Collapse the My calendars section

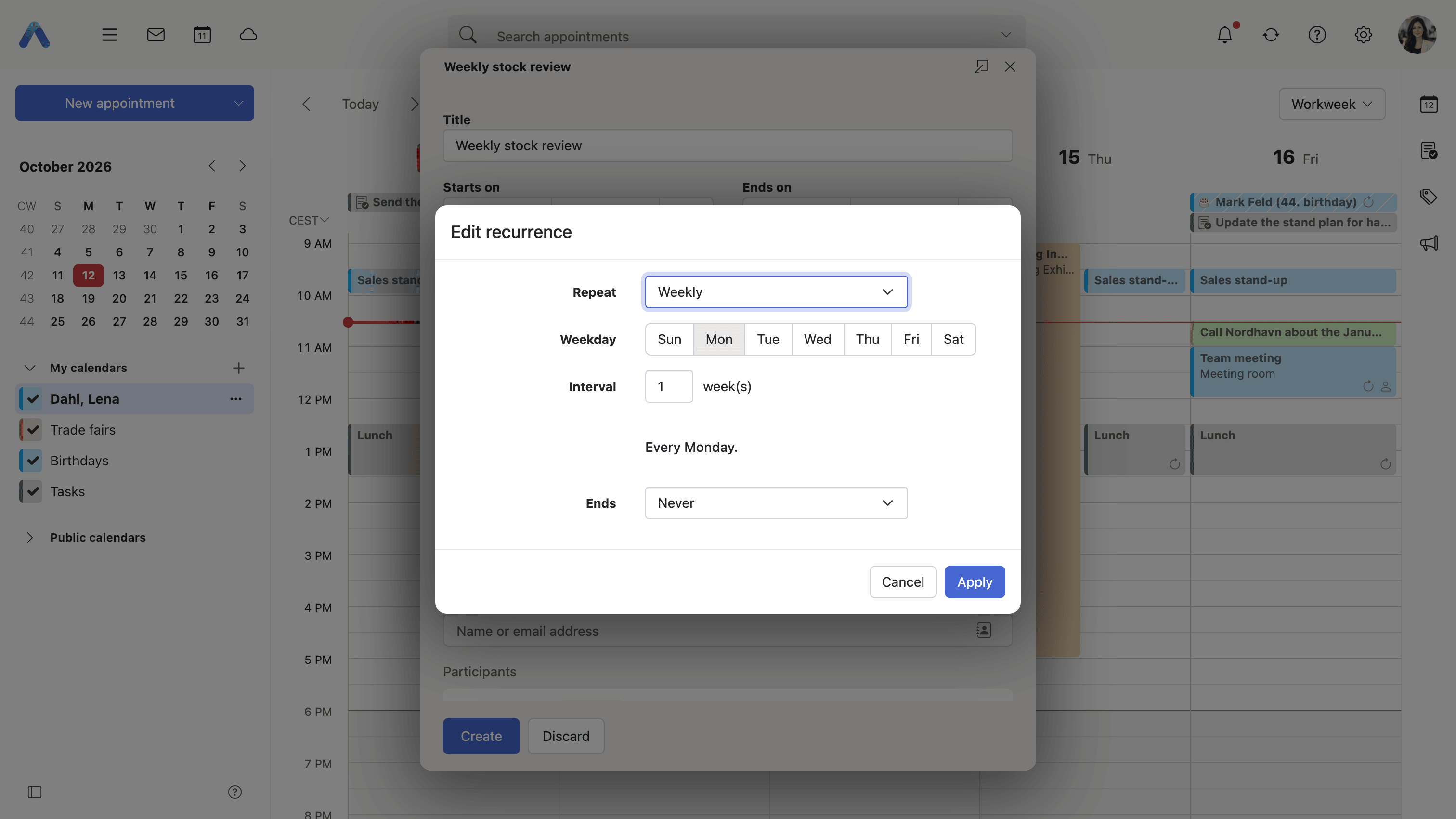coord(30,368)
